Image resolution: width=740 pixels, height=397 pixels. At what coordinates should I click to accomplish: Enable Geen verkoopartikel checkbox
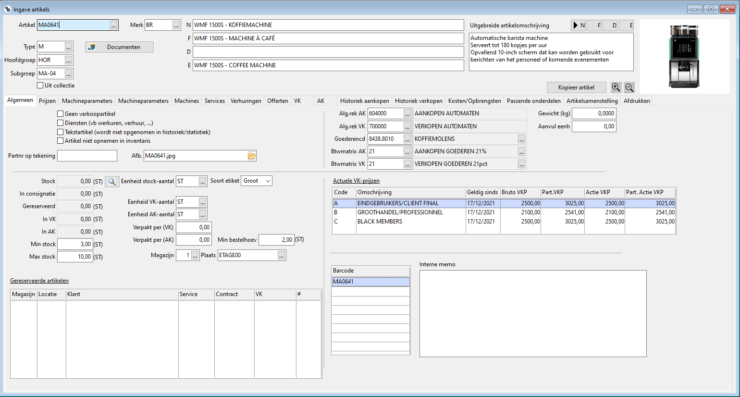[60, 114]
